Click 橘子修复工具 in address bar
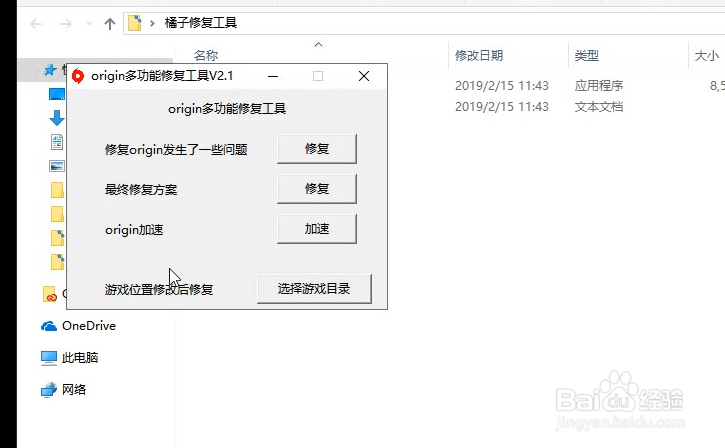The height and width of the screenshot is (448, 725). tap(201, 23)
